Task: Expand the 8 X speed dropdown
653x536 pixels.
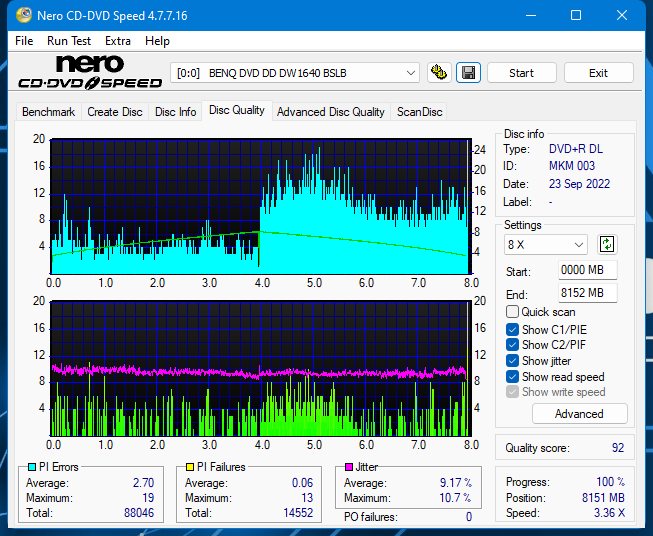Action: 546,244
